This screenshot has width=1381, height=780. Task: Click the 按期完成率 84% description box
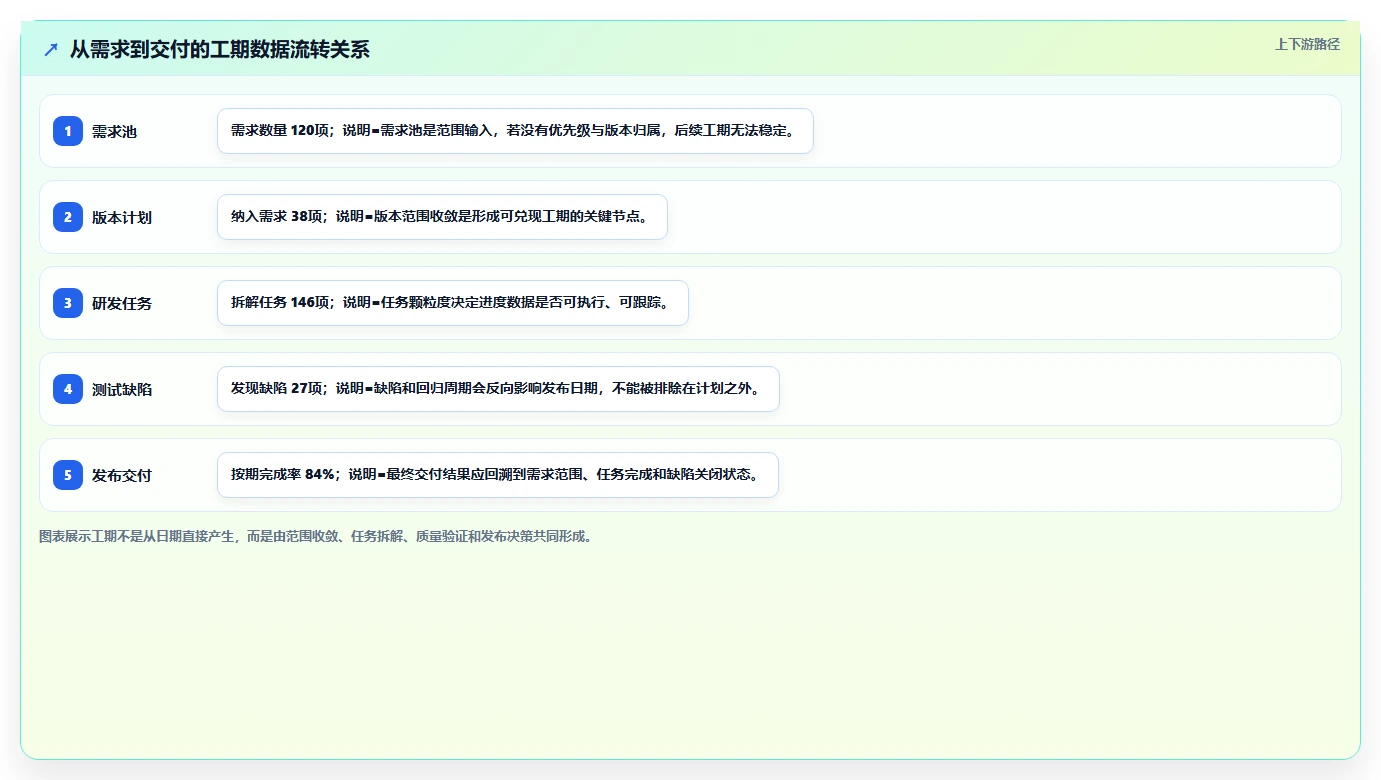point(498,475)
